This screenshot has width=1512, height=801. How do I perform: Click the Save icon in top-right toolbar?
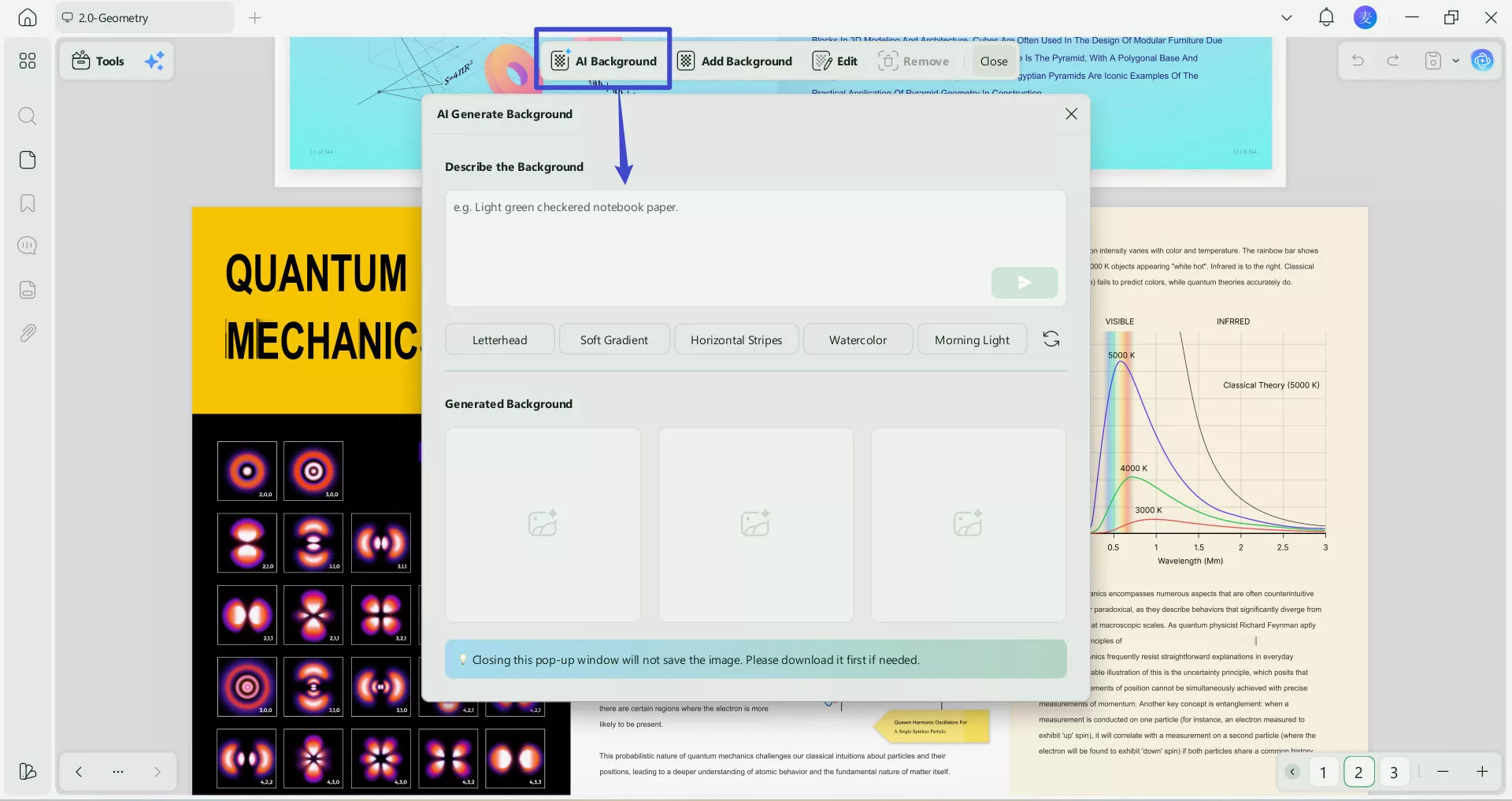(1433, 61)
